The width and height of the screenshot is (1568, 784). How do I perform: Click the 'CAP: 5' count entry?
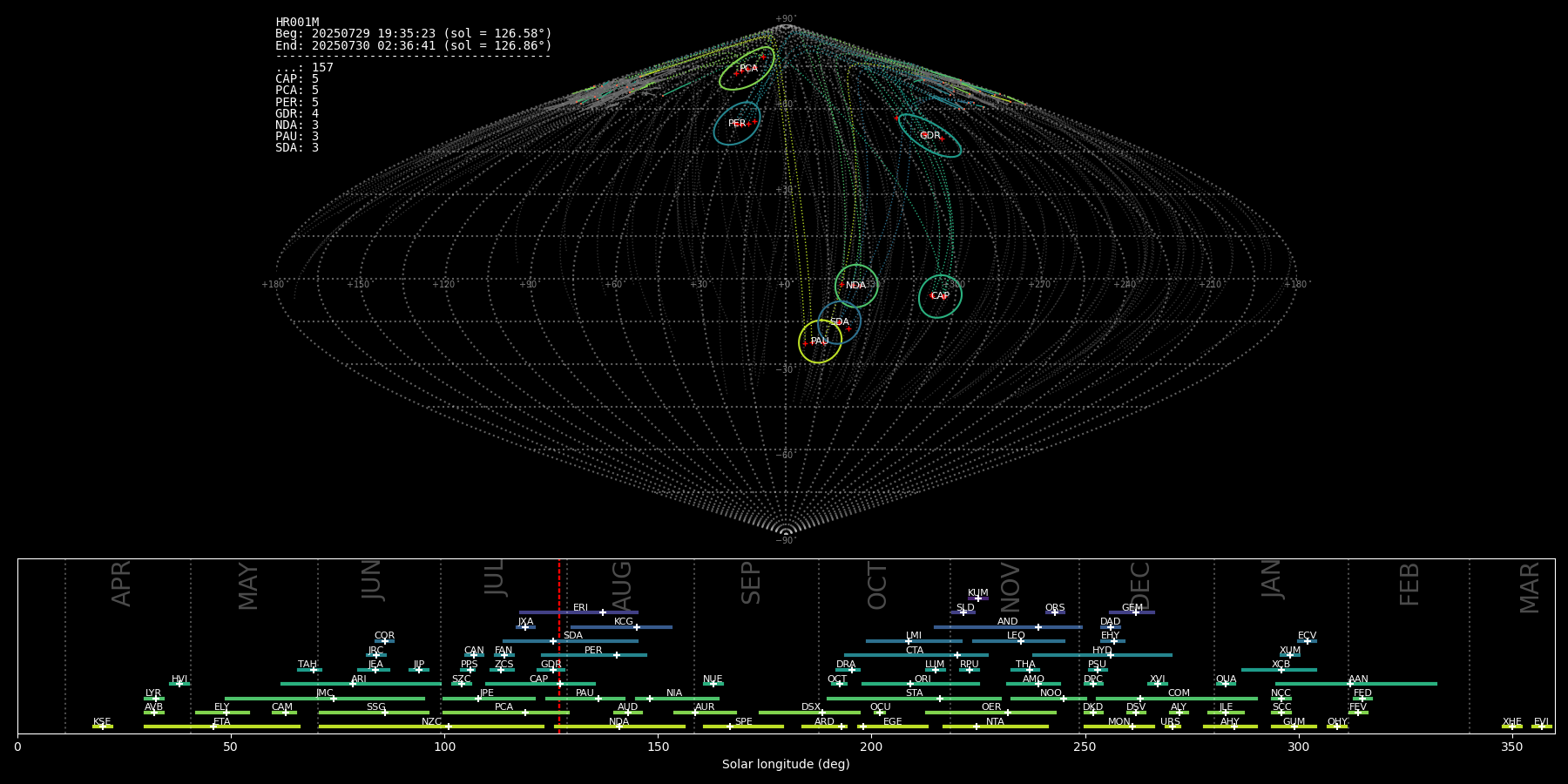pyautogui.click(x=297, y=79)
